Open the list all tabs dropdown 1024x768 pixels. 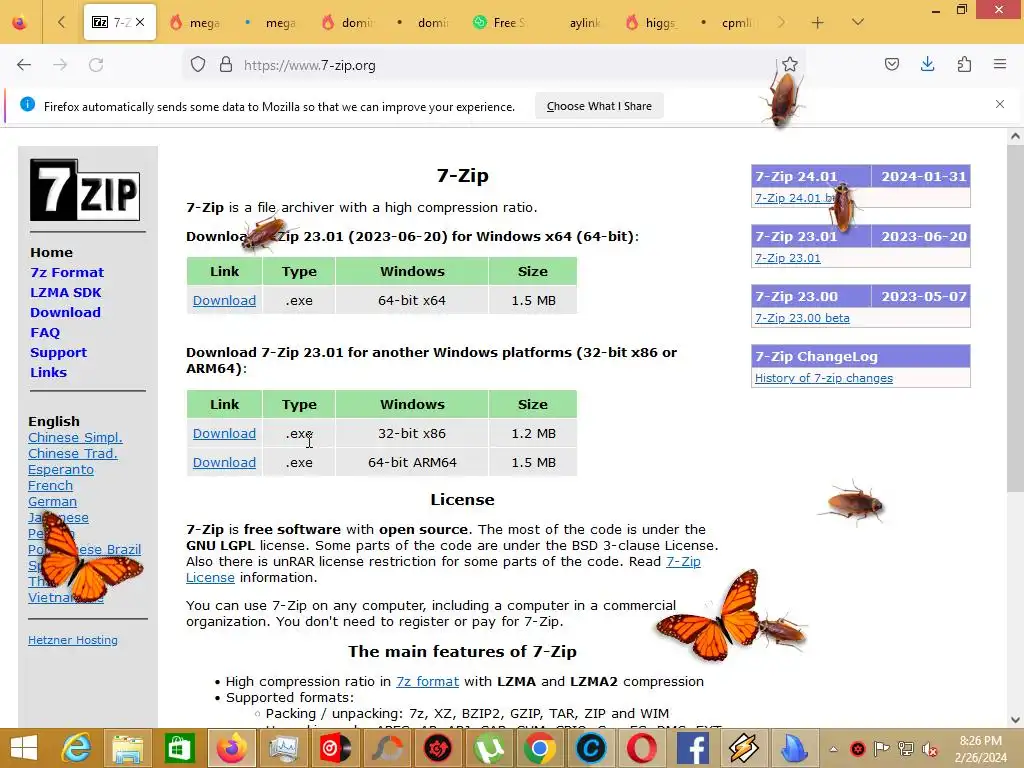(x=858, y=22)
